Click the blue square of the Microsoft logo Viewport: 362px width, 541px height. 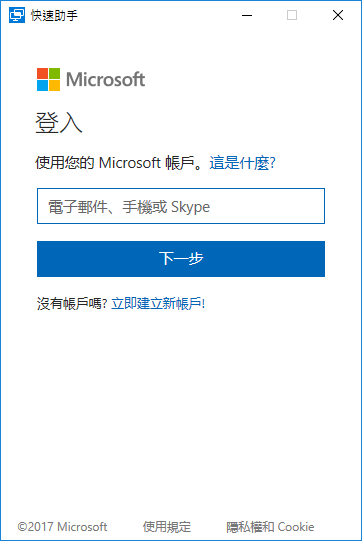[42, 85]
